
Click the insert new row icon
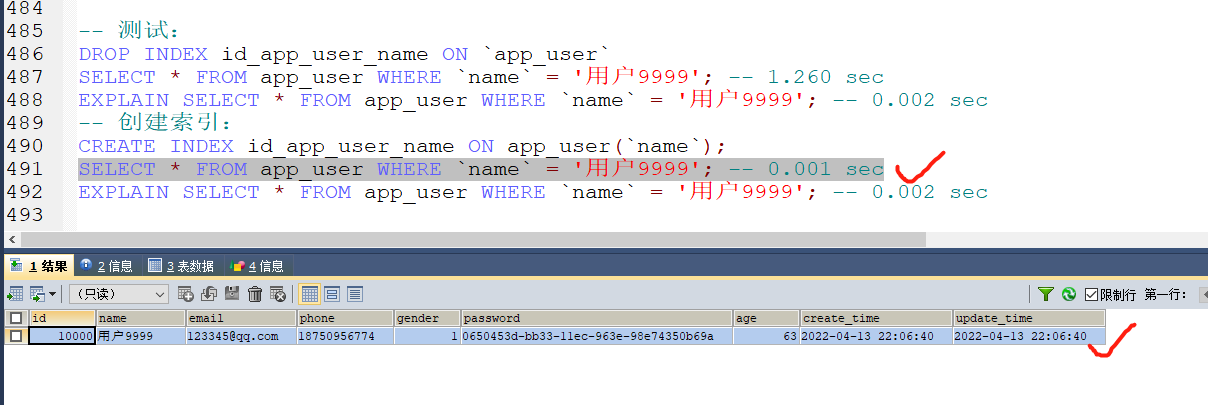pos(185,294)
